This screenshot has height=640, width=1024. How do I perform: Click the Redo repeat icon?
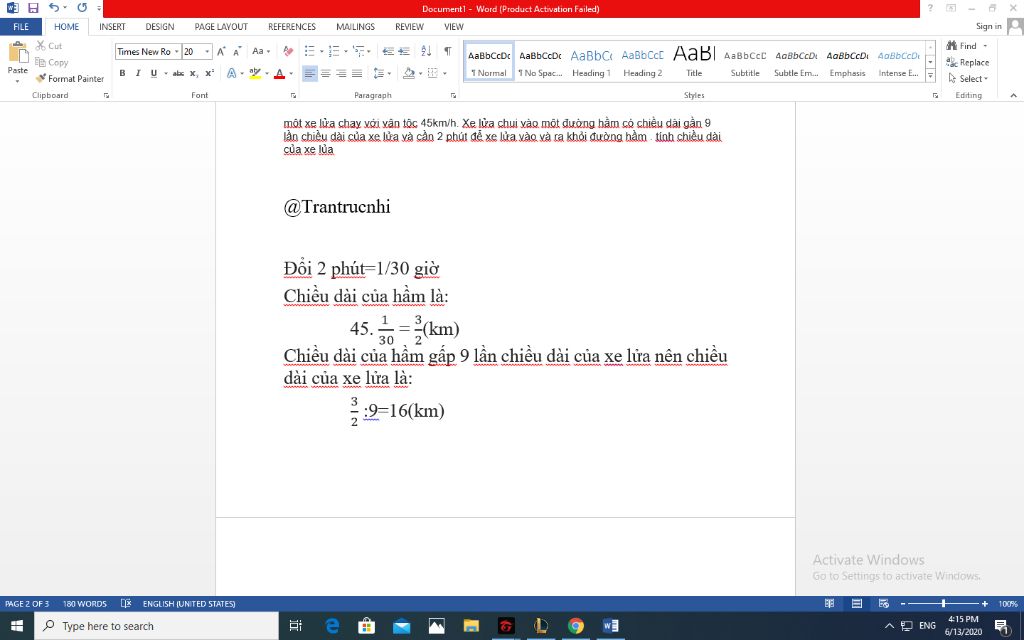pos(82,8)
